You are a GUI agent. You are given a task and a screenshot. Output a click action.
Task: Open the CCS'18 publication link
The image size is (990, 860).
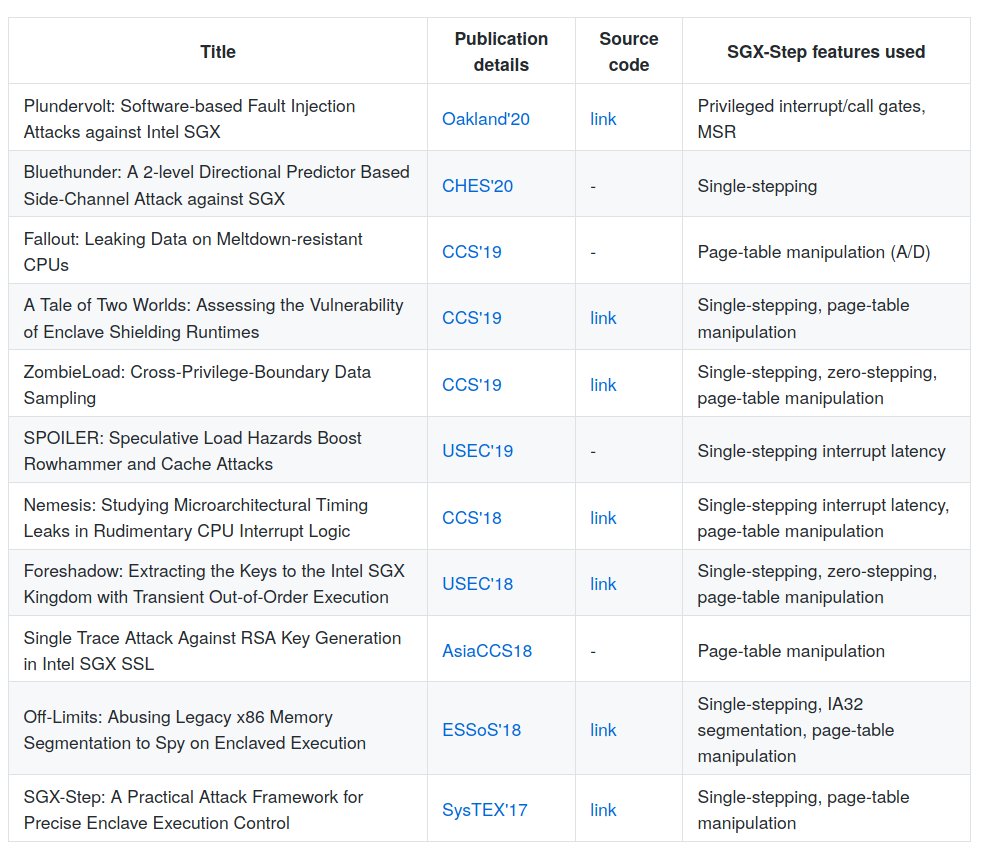pyautogui.click(x=472, y=518)
